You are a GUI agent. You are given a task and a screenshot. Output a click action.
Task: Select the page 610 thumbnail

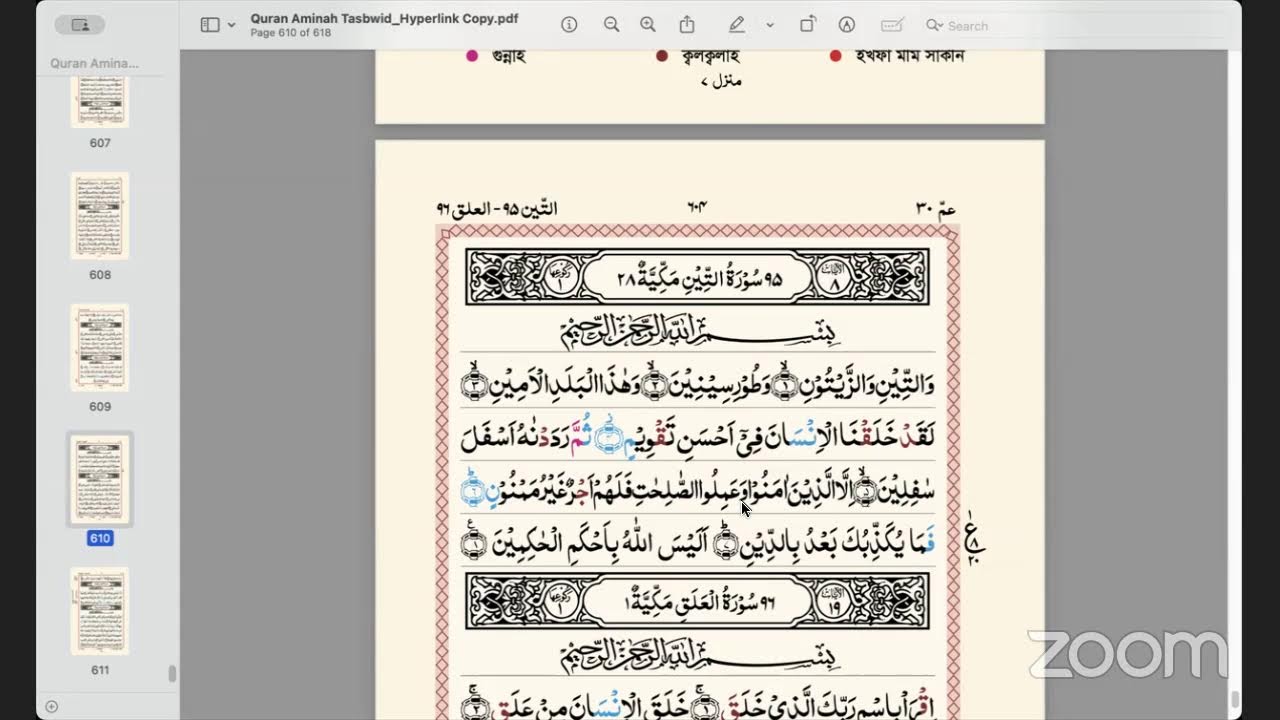99,480
